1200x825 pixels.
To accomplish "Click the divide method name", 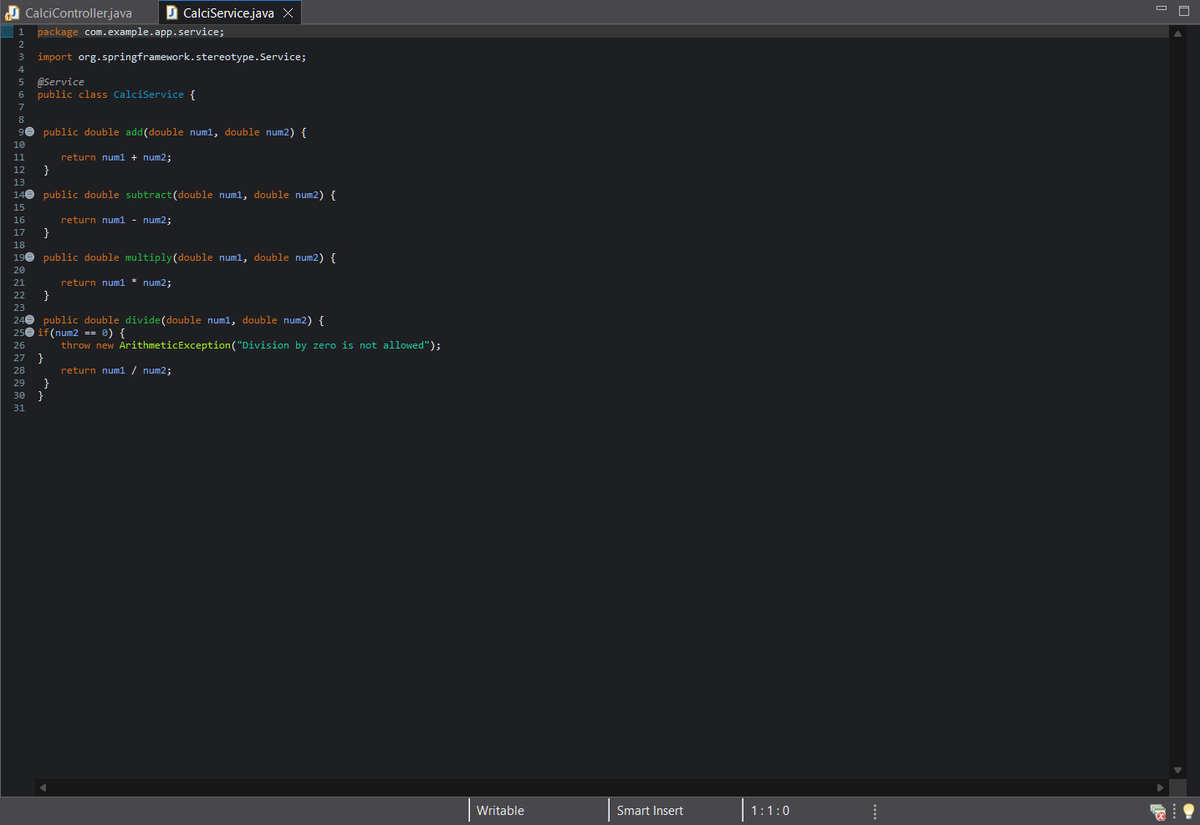I will coord(143,320).
